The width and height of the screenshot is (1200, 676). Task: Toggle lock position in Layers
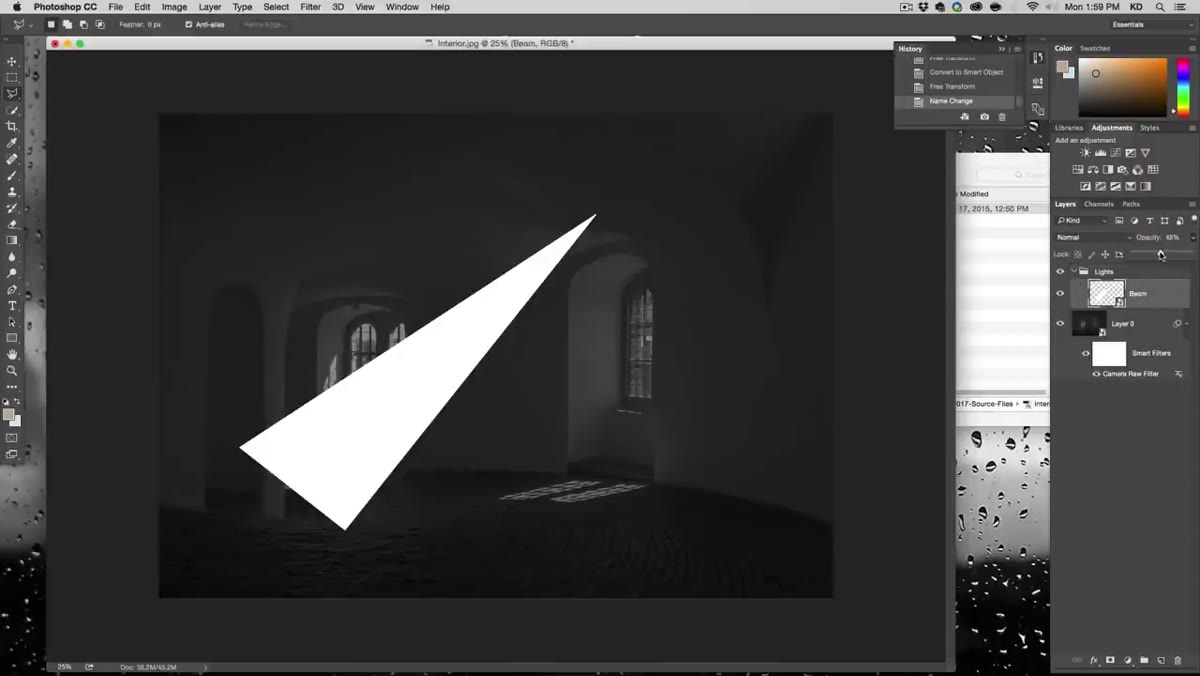pos(1106,254)
